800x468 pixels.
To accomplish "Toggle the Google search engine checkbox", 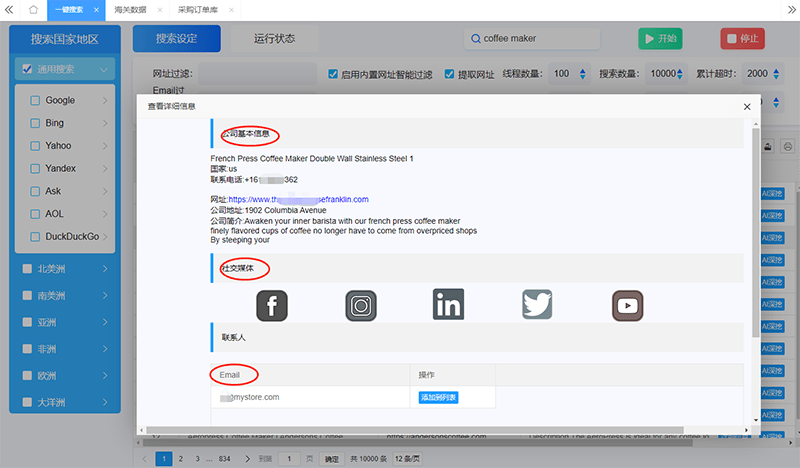I will (x=35, y=101).
